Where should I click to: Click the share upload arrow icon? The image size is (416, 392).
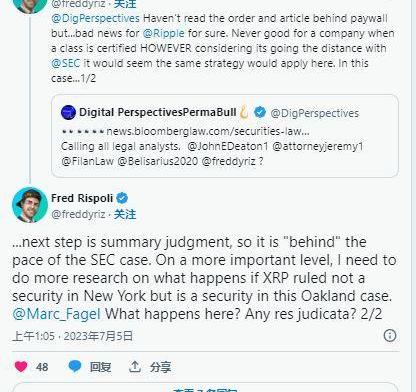click(x=135, y=367)
